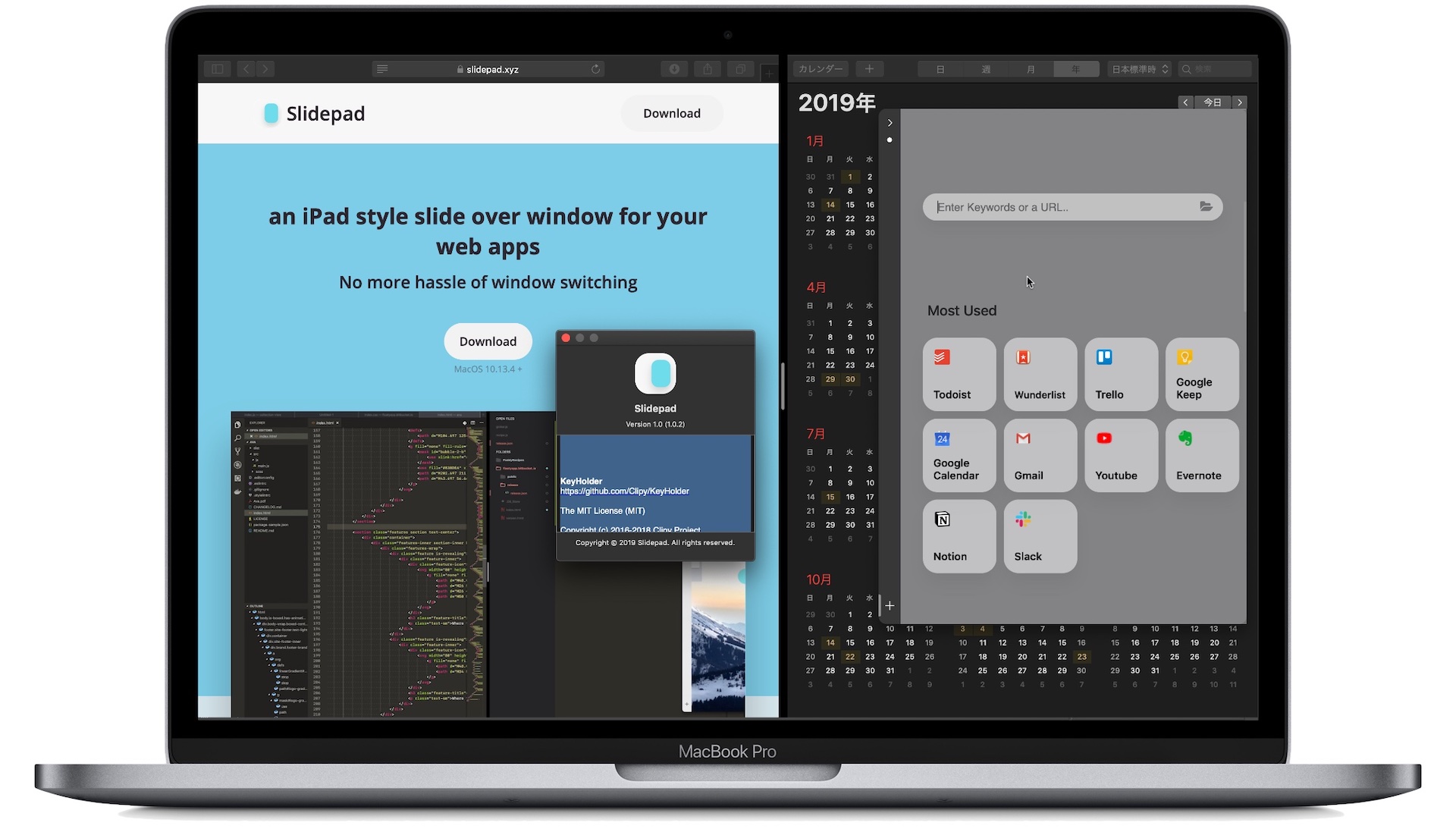Image resolution: width=1456 pixels, height=832 pixels.
Task: Select the 月 (Month) view tab in Calendar
Action: (x=1030, y=69)
